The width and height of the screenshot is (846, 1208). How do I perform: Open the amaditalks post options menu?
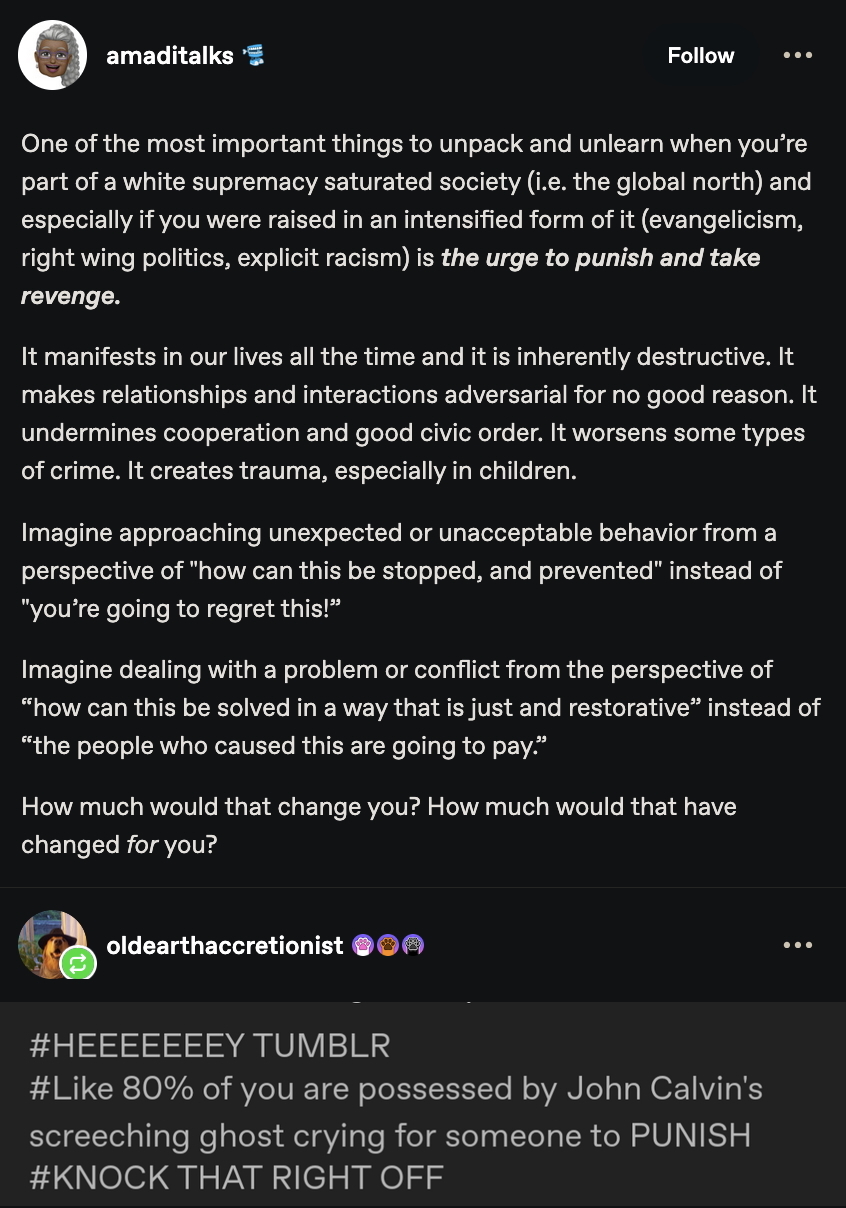[x=797, y=56]
